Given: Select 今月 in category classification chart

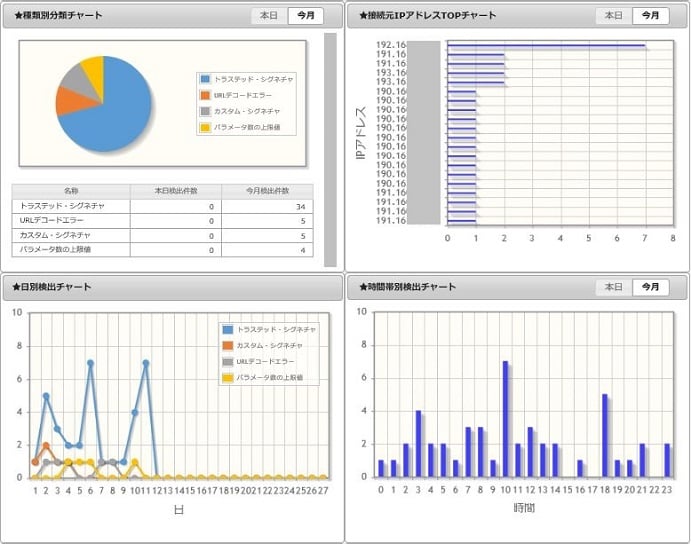Looking at the screenshot, I should click(306, 16).
